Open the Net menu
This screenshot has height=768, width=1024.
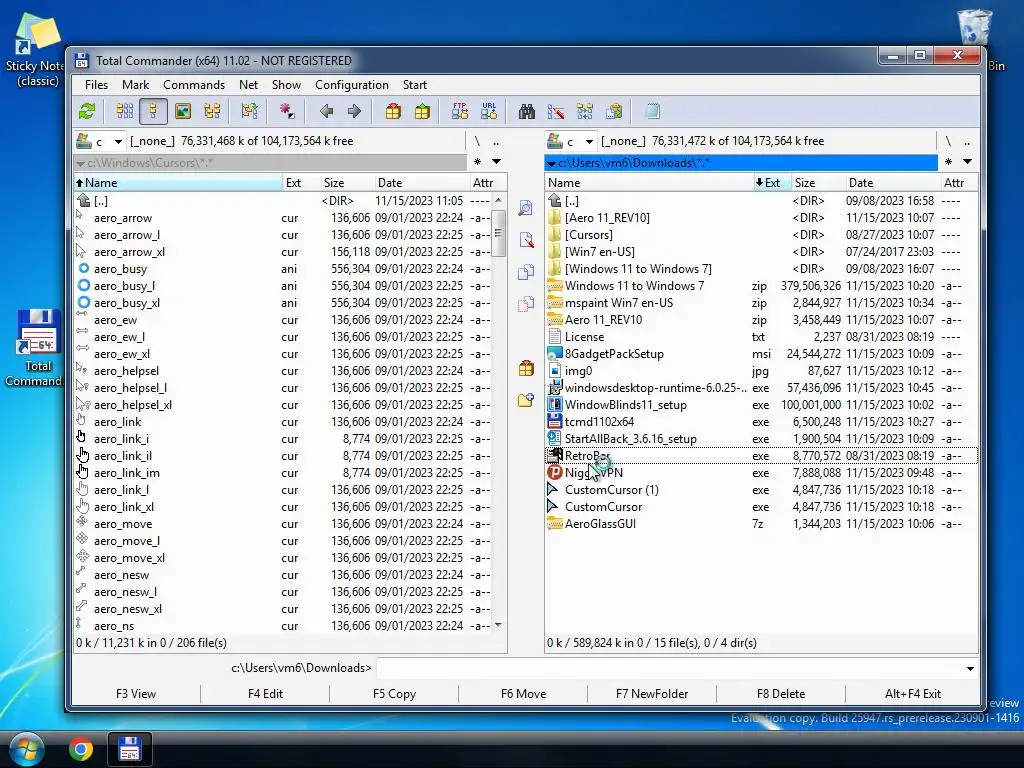[248, 85]
